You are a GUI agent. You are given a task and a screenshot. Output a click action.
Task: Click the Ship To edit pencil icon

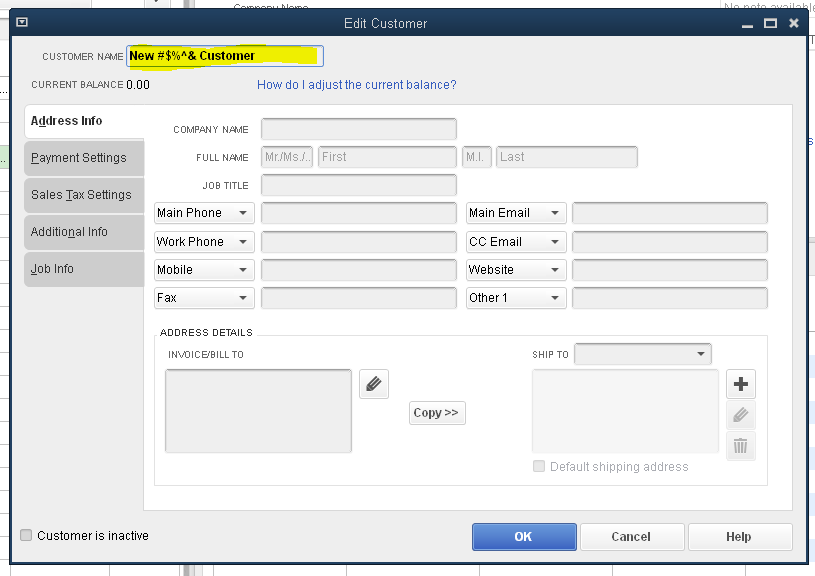point(740,415)
